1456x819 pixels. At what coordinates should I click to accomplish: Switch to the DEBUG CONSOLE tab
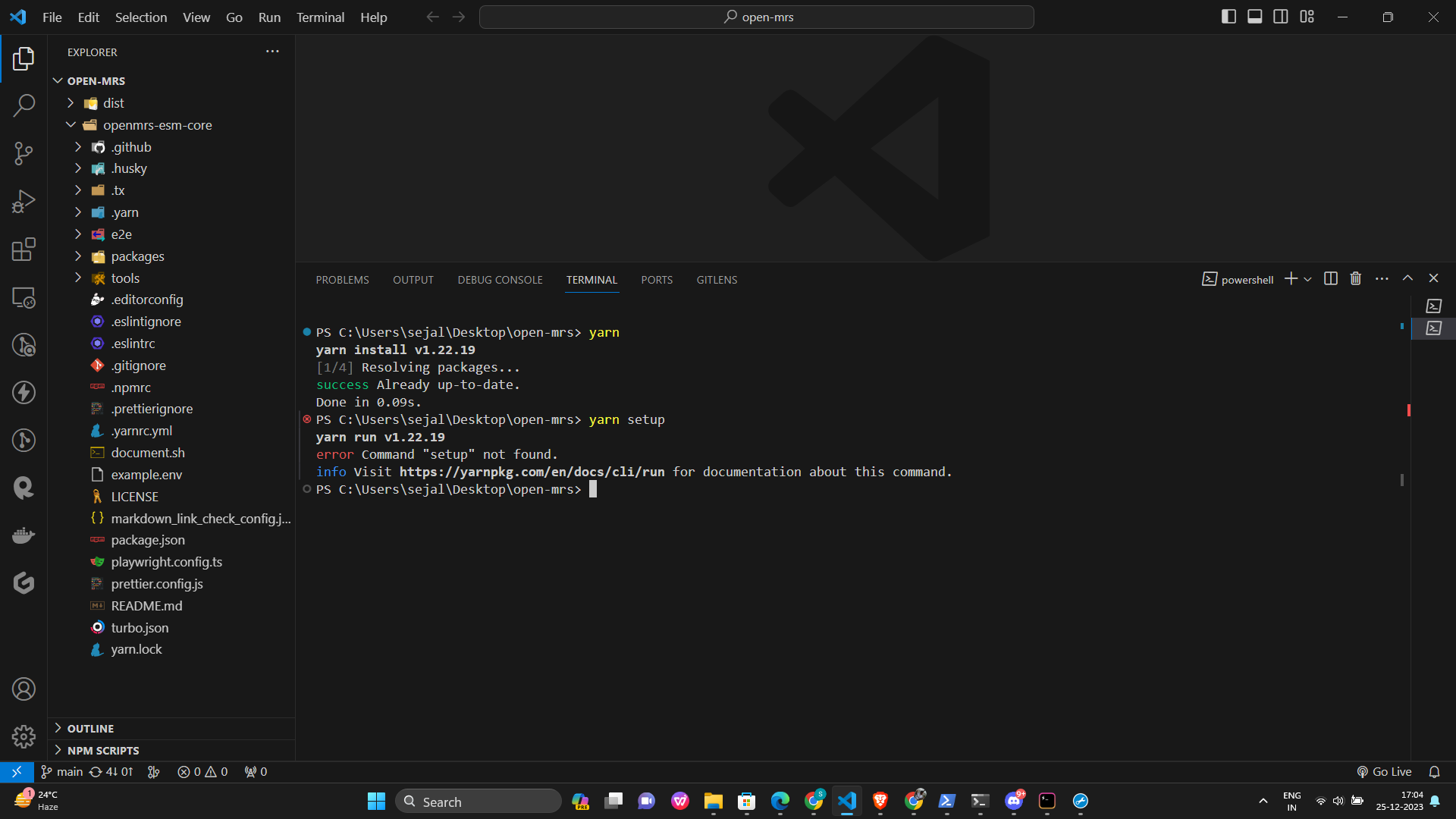500,280
